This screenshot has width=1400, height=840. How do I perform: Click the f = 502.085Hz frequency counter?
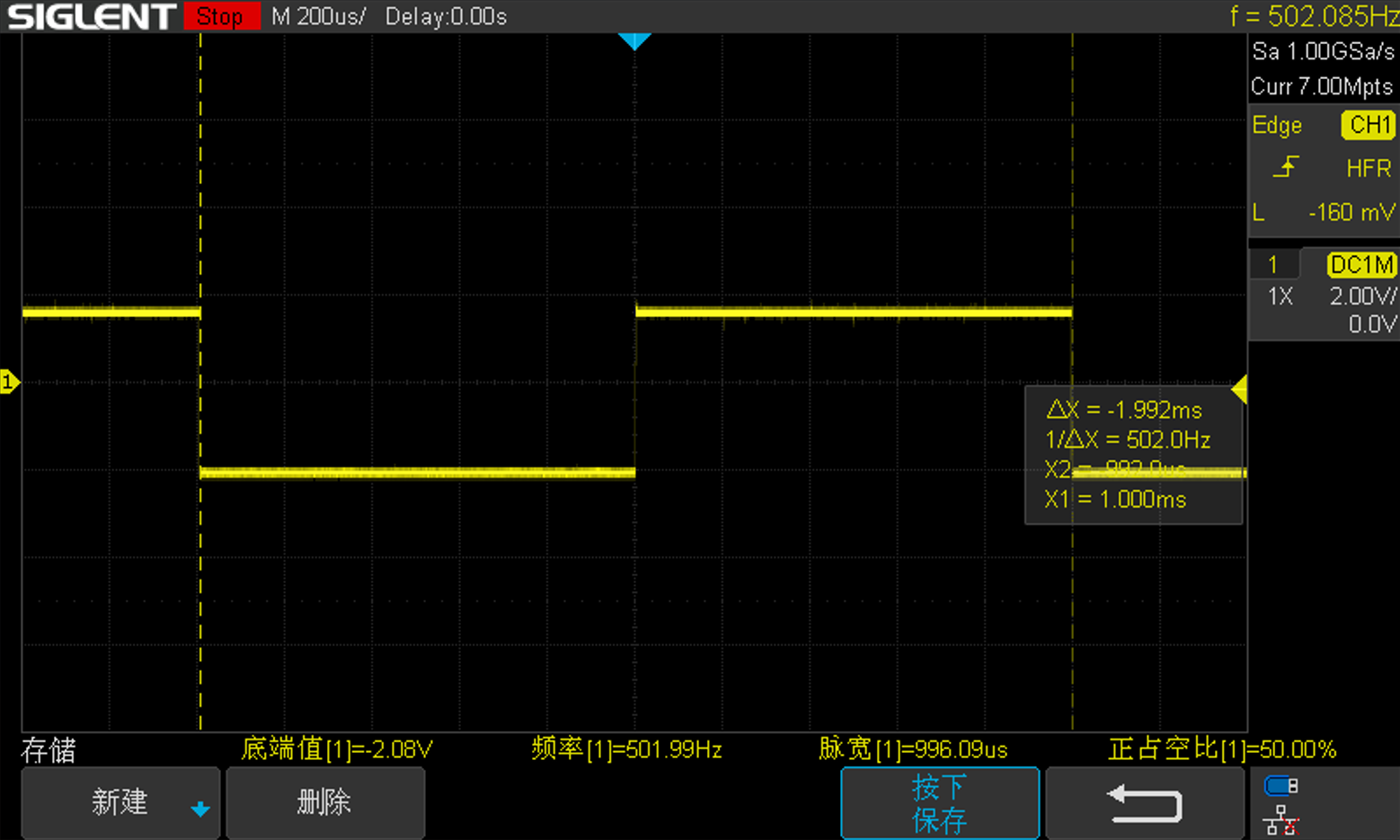click(1315, 16)
